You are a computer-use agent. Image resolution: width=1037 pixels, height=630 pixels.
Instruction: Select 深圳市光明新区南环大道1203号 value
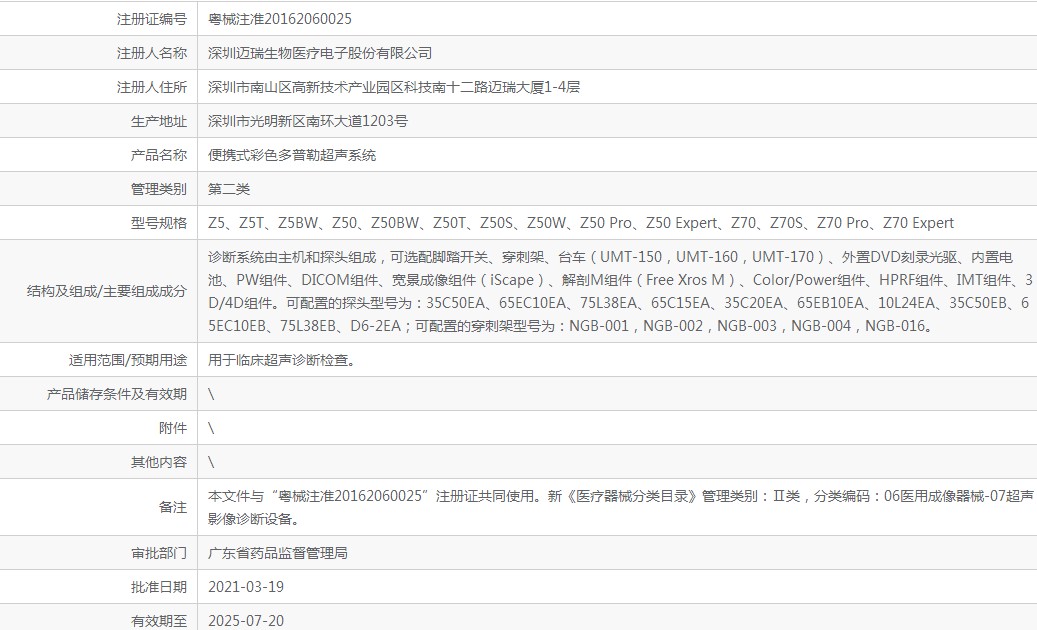point(308,122)
